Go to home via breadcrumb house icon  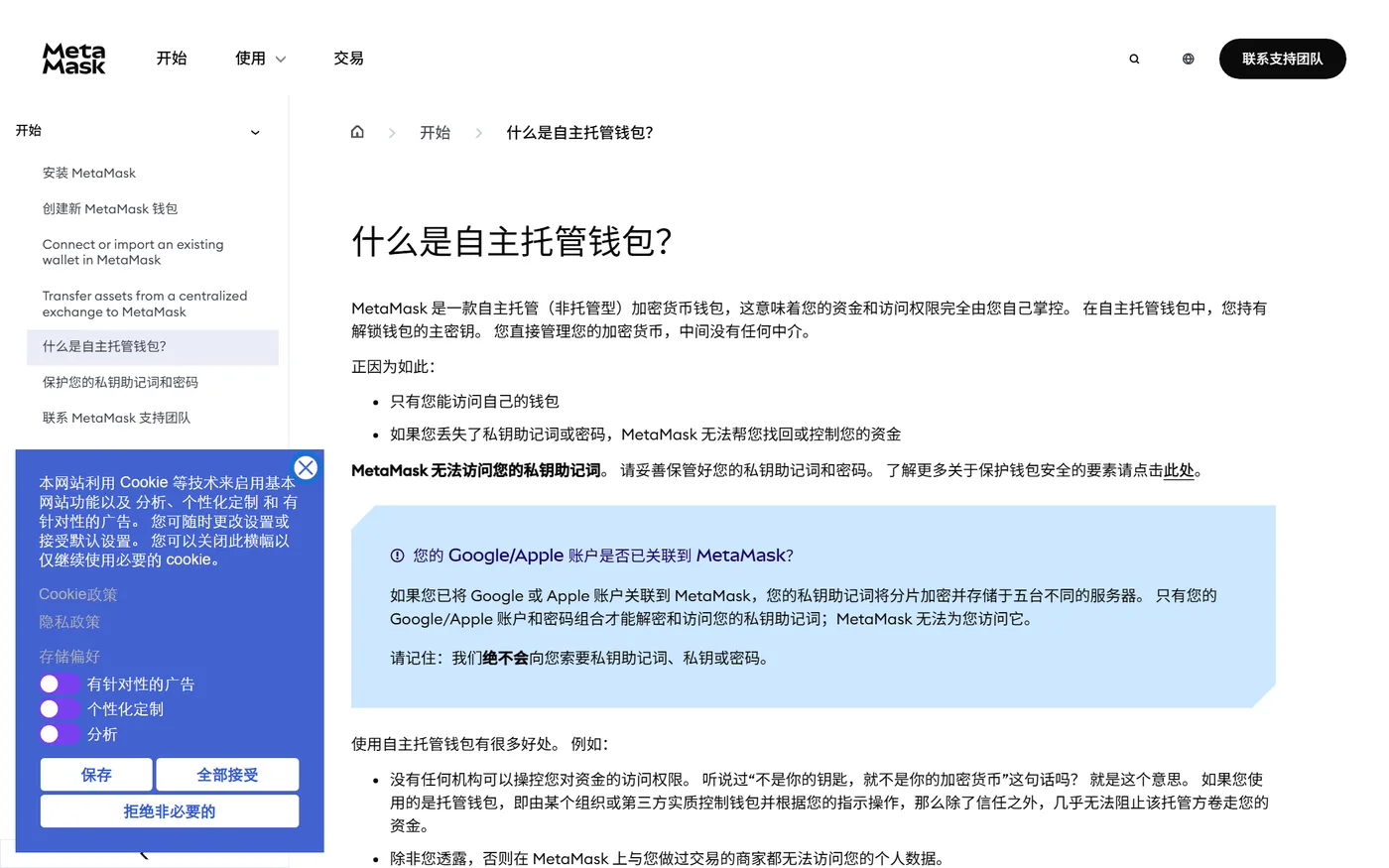point(357,132)
